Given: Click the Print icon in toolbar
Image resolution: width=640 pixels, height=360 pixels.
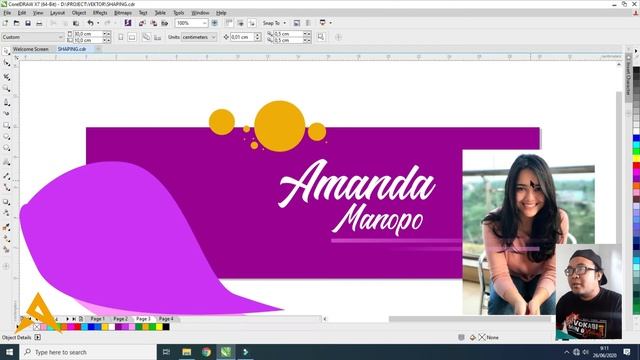Looking at the screenshot, I should pos(39,23).
